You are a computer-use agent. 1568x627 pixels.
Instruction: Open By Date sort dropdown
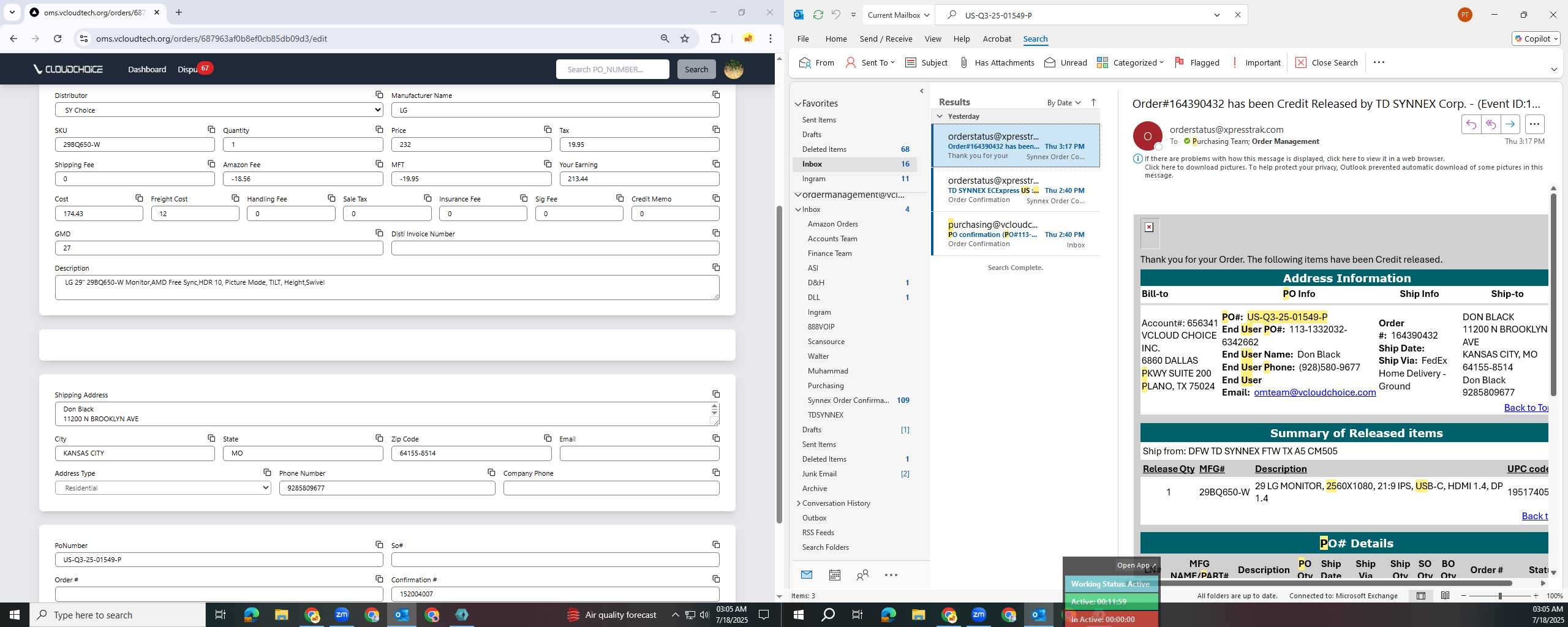[x=1064, y=102]
